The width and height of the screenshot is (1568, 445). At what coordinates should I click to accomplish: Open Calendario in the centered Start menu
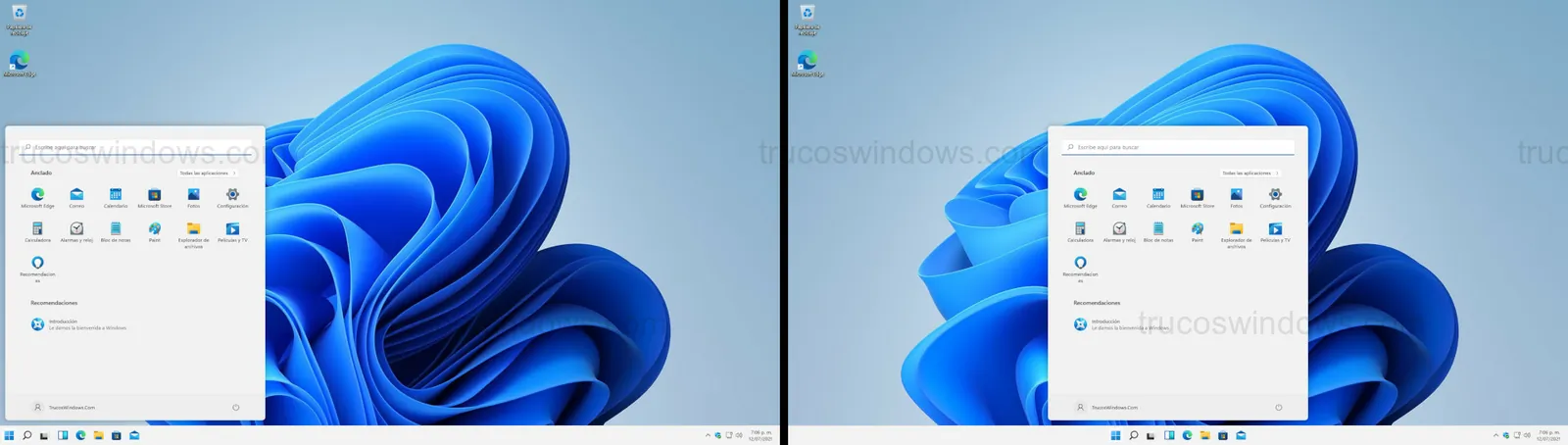1158,195
